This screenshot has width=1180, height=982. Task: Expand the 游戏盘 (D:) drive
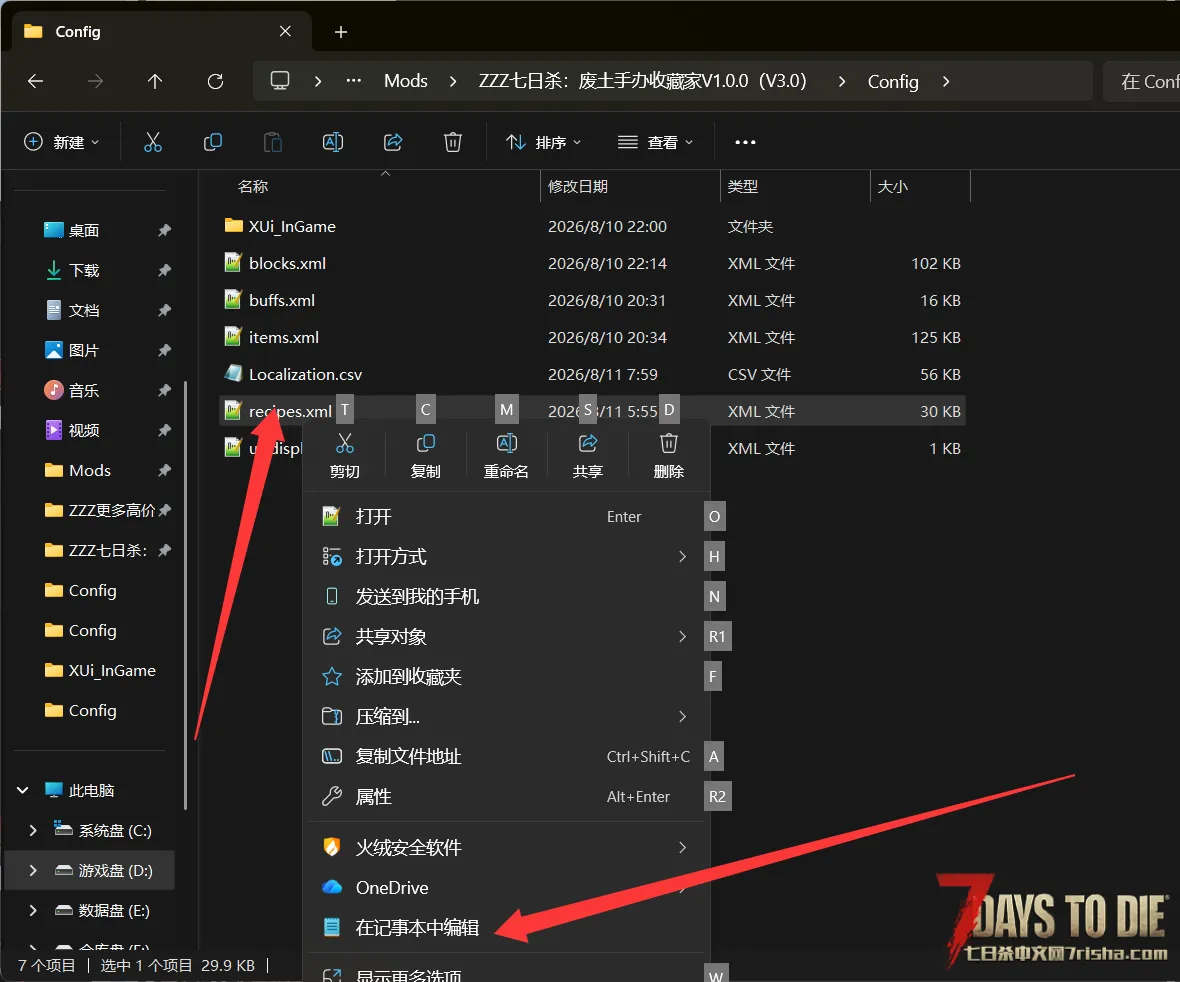point(32,870)
